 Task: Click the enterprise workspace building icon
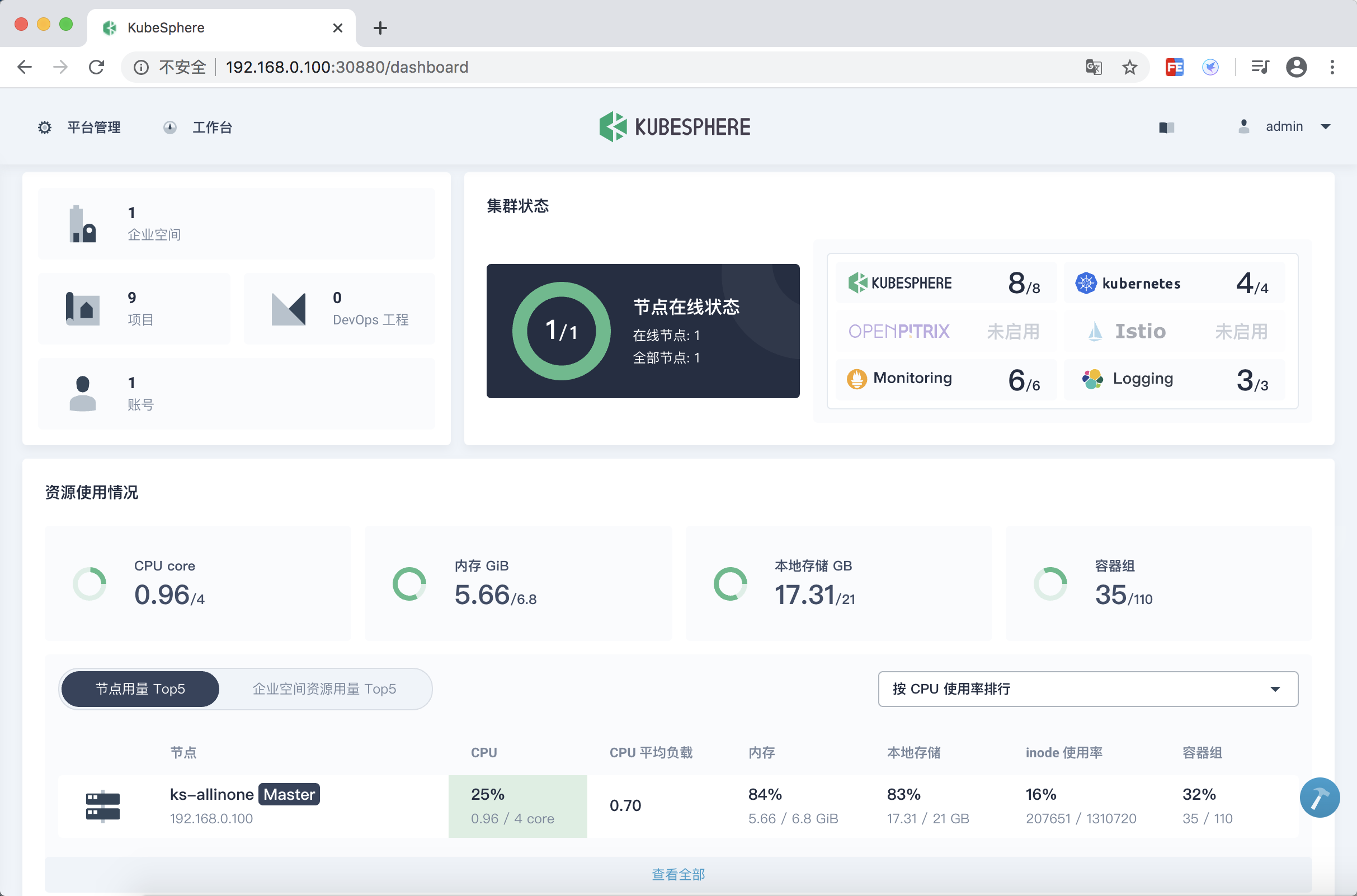pyautogui.click(x=82, y=224)
